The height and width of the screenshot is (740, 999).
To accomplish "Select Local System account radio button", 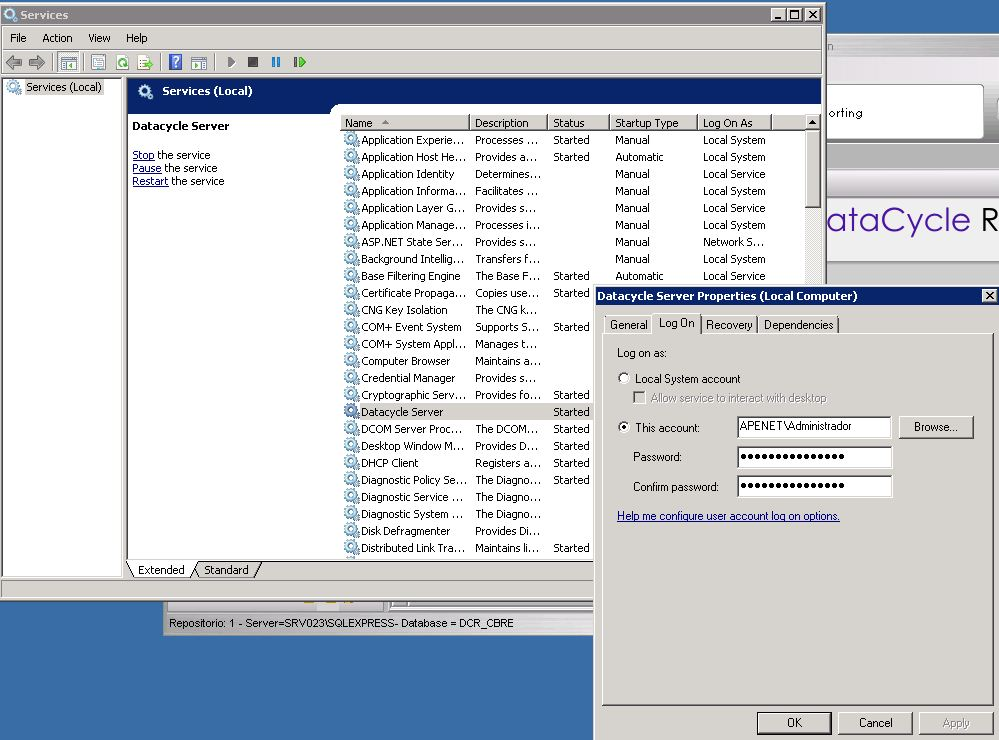I will coord(624,378).
